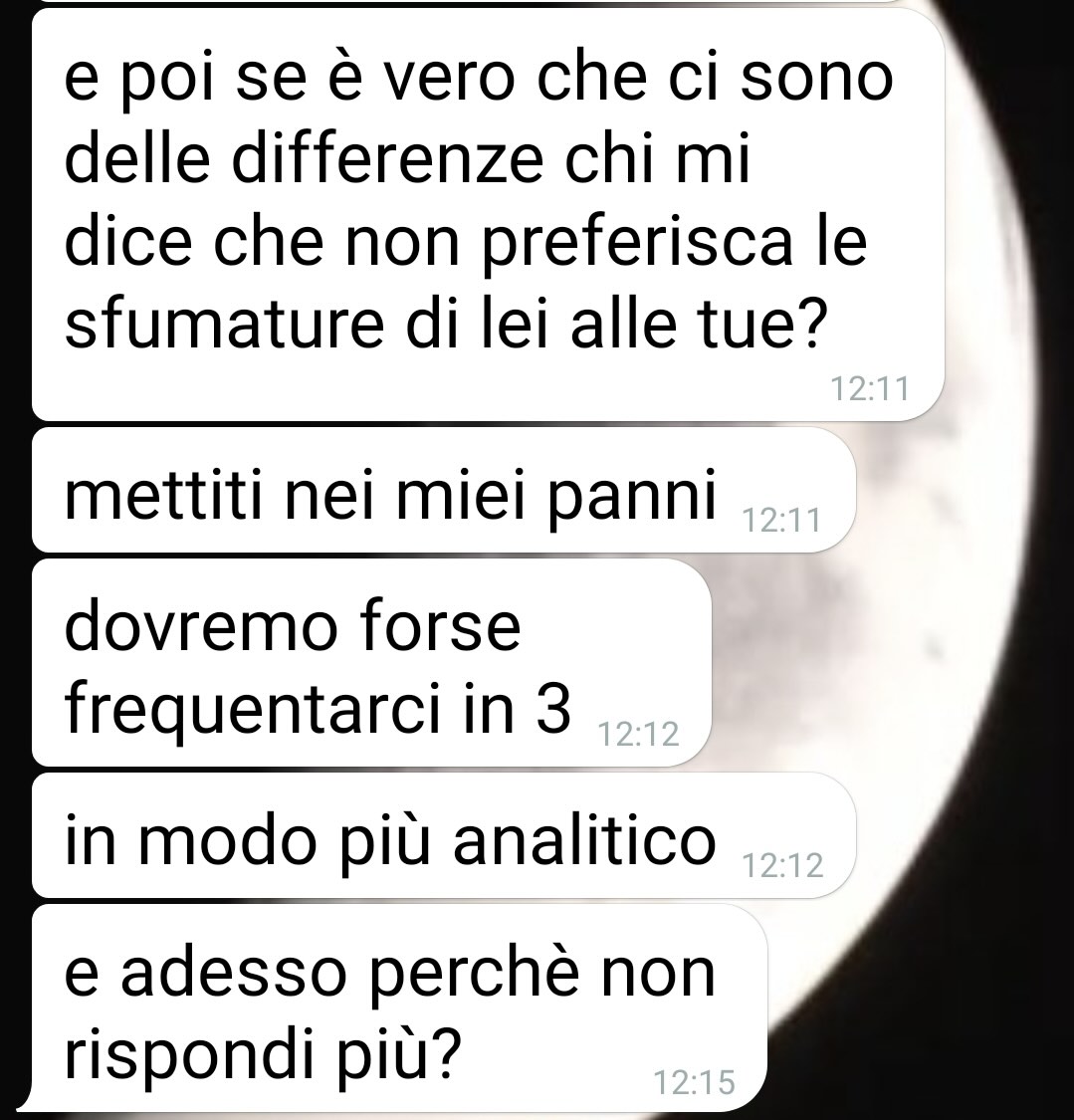Click the 12:11 timestamp beside 'mettiti nei miei panni'
Image resolution: width=1074 pixels, height=1120 pixels.
pos(782,520)
